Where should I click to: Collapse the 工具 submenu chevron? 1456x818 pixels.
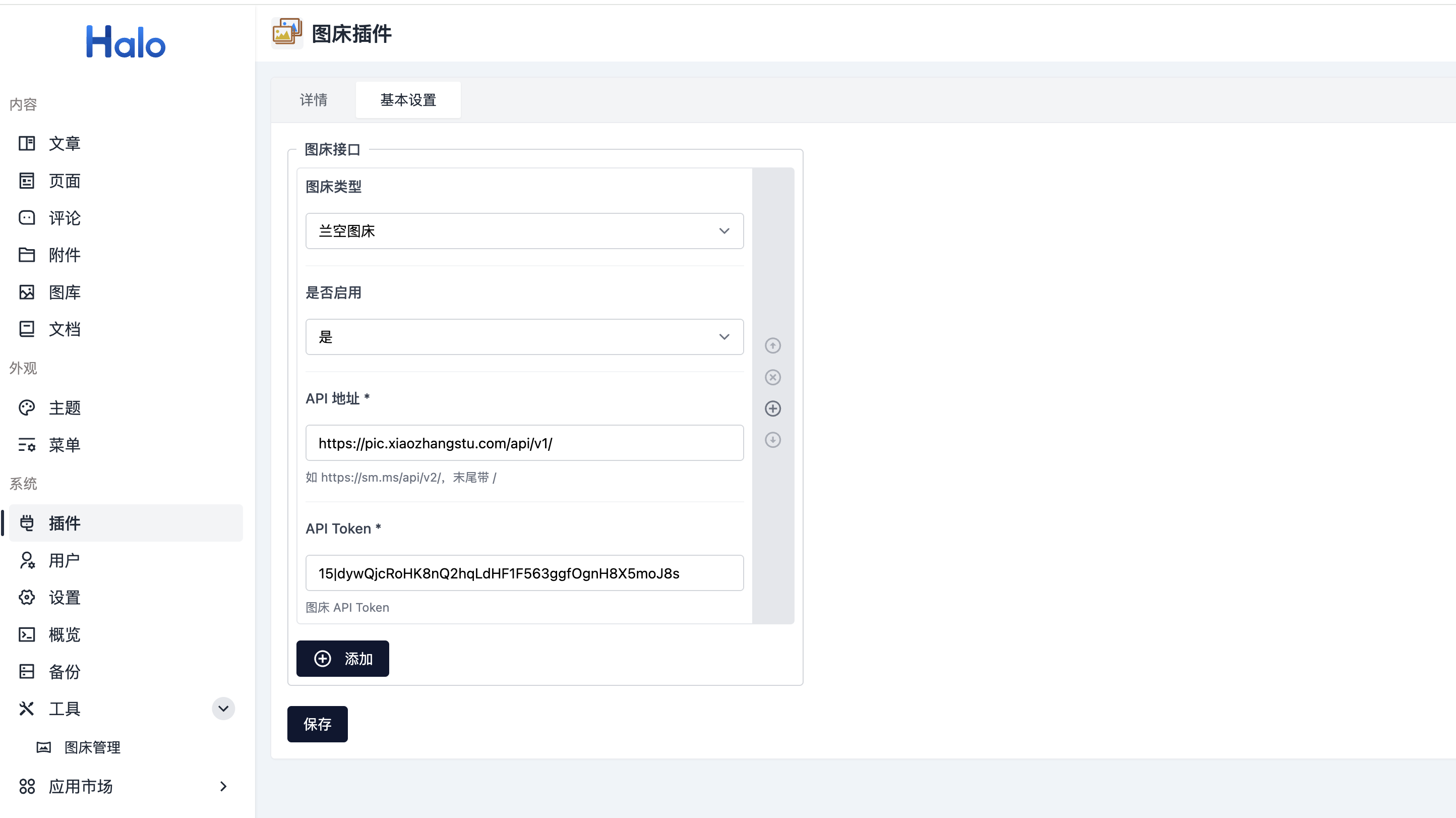point(223,709)
